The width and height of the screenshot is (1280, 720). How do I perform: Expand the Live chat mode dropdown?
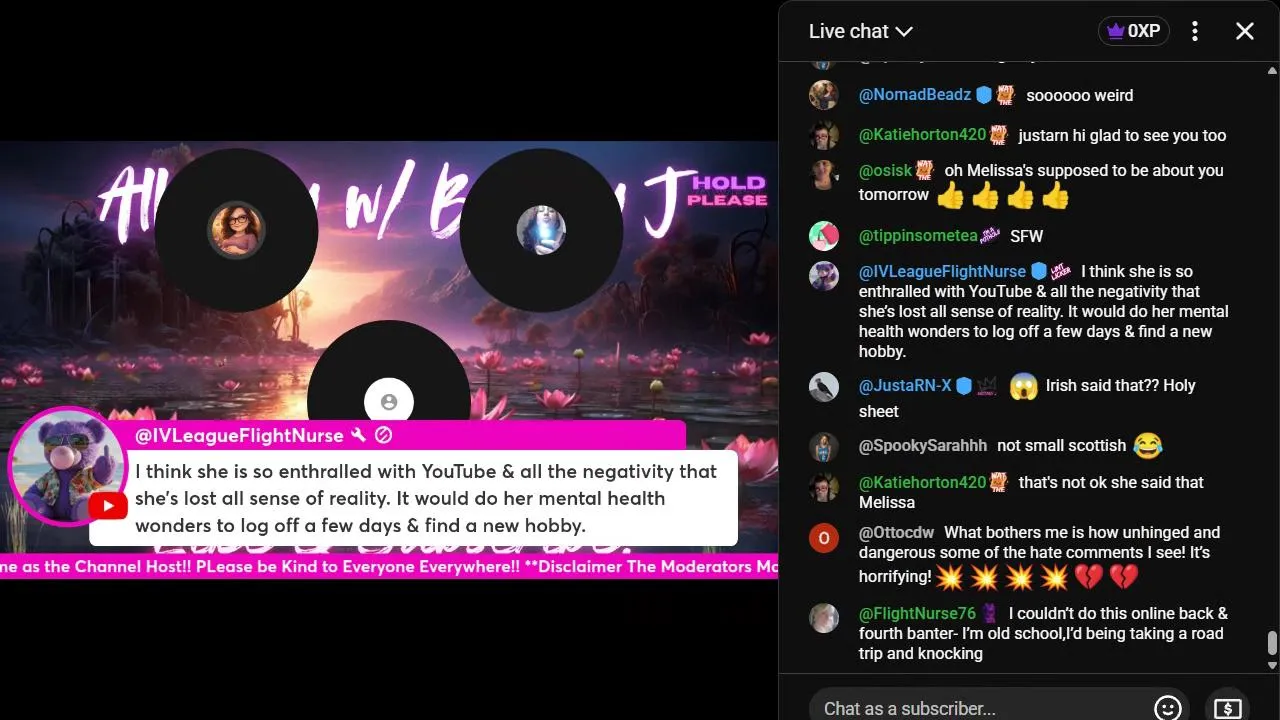point(861,31)
